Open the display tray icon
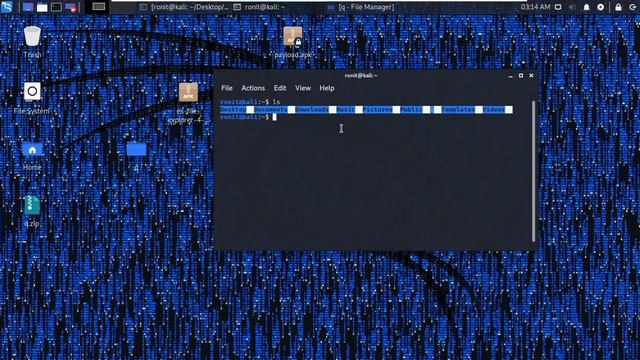Viewport: 640px width, 360px height. (x=558, y=7)
